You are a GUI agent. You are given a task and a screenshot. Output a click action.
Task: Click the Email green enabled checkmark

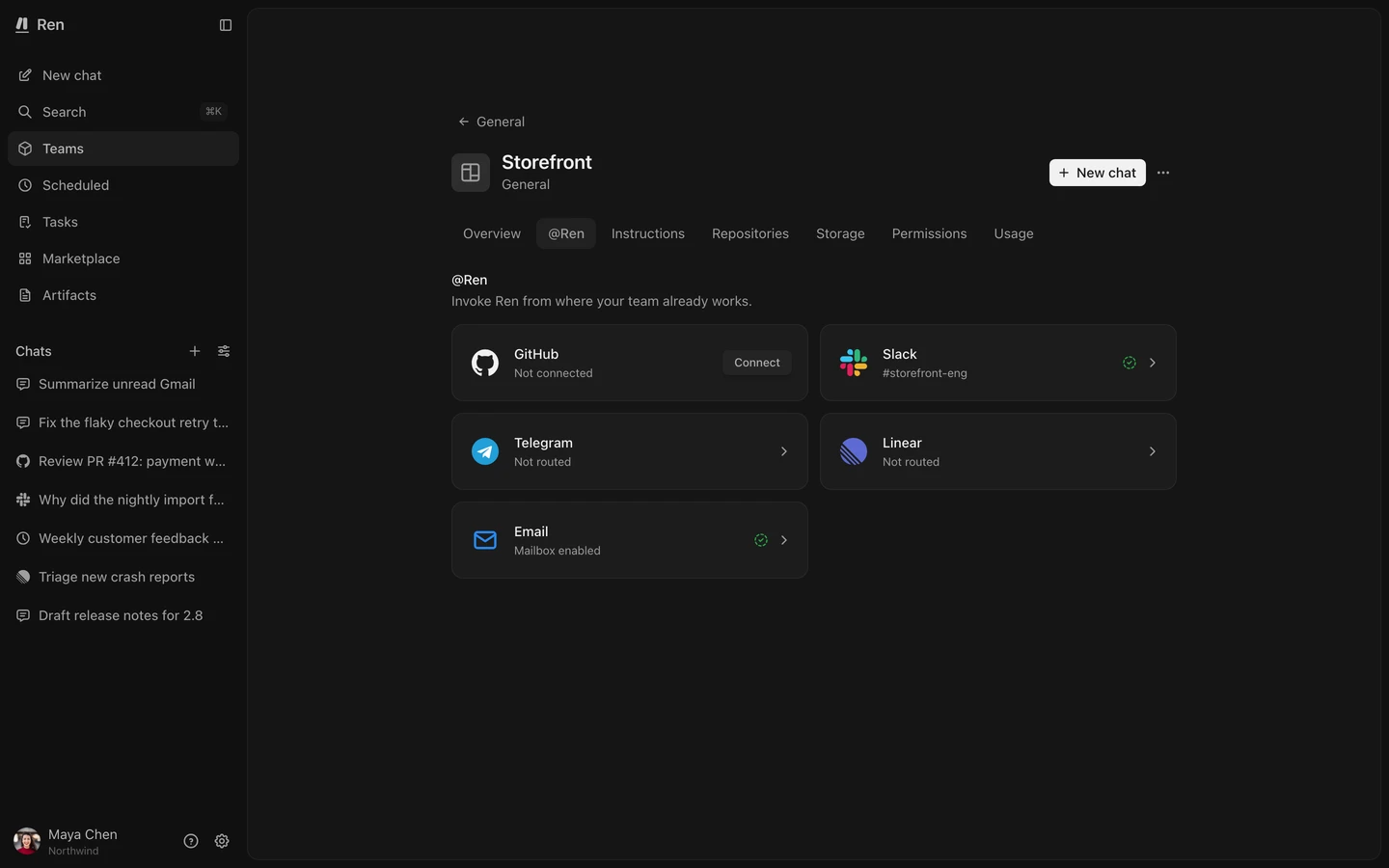point(761,540)
